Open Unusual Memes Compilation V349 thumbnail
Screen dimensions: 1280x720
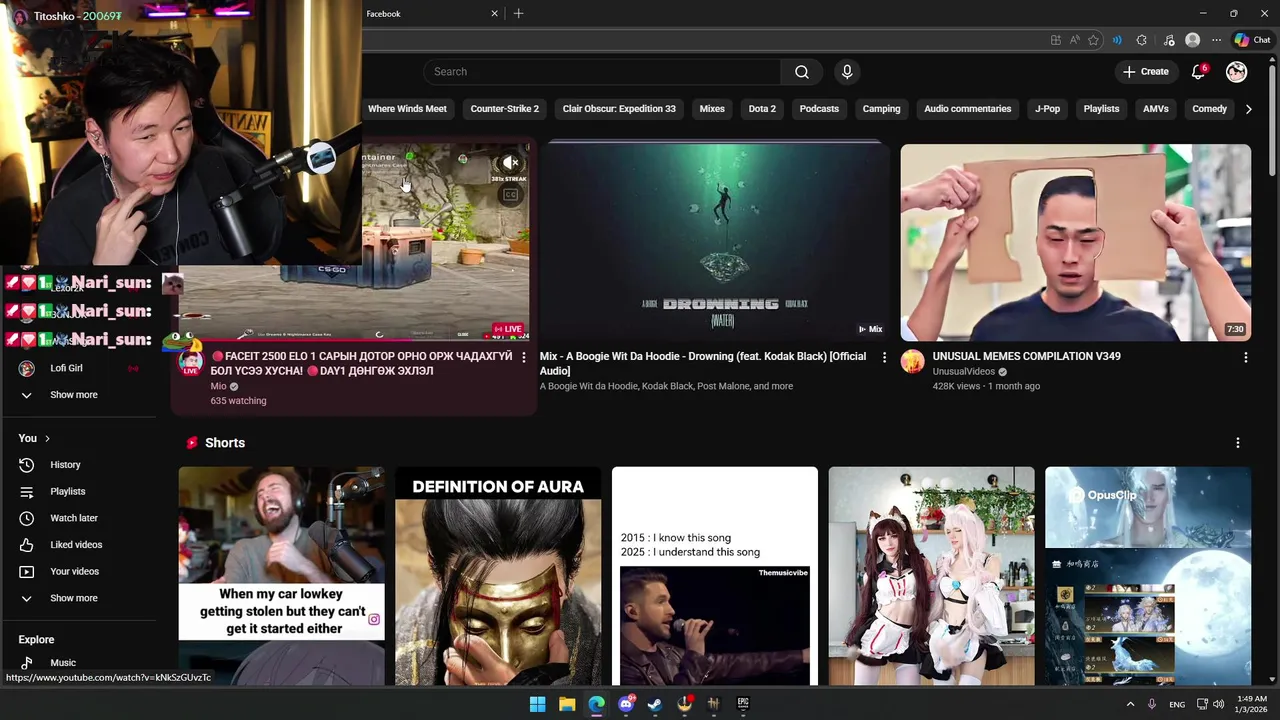coord(1075,243)
